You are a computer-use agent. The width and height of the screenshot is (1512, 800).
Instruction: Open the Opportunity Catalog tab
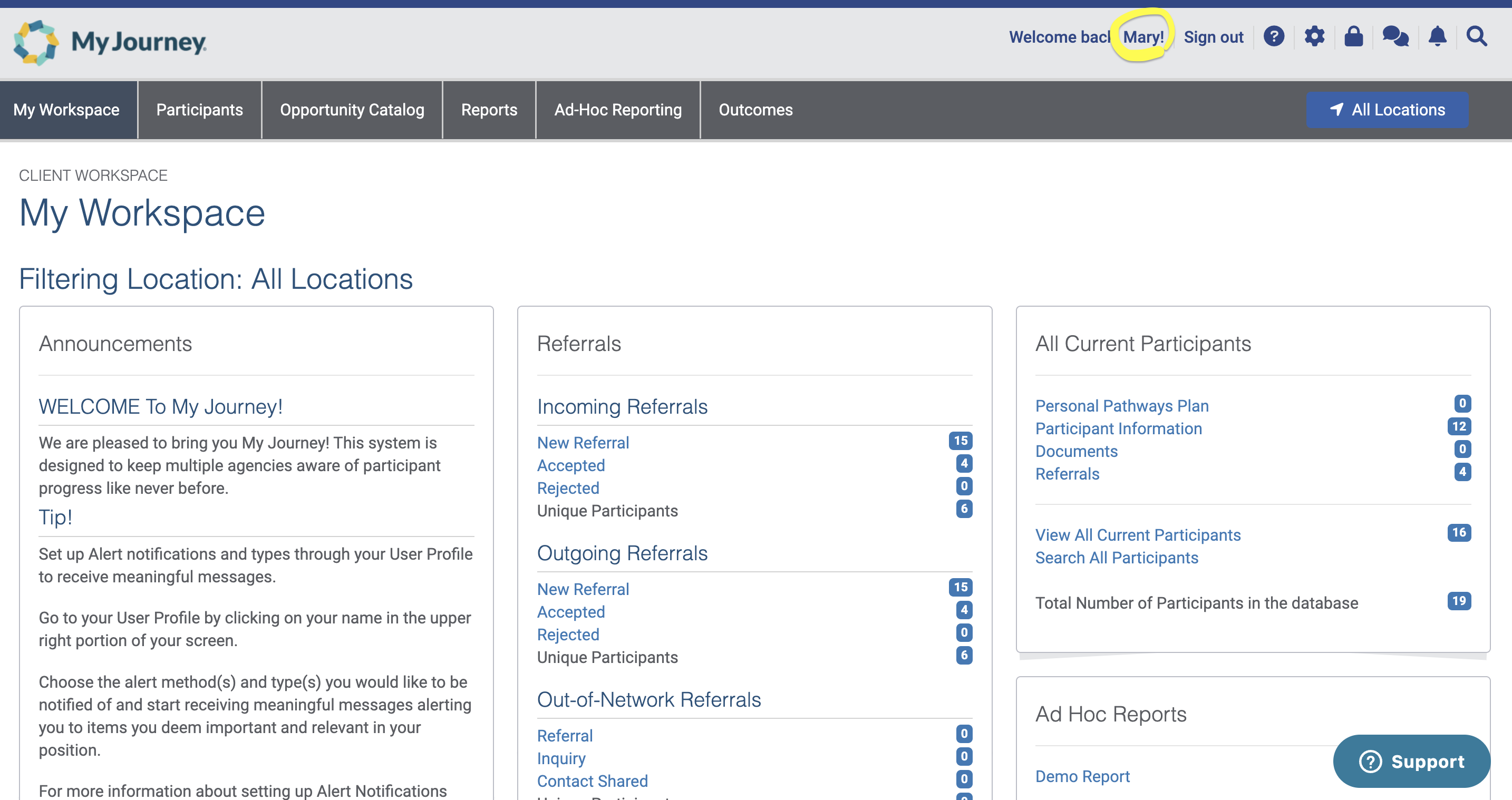click(352, 110)
